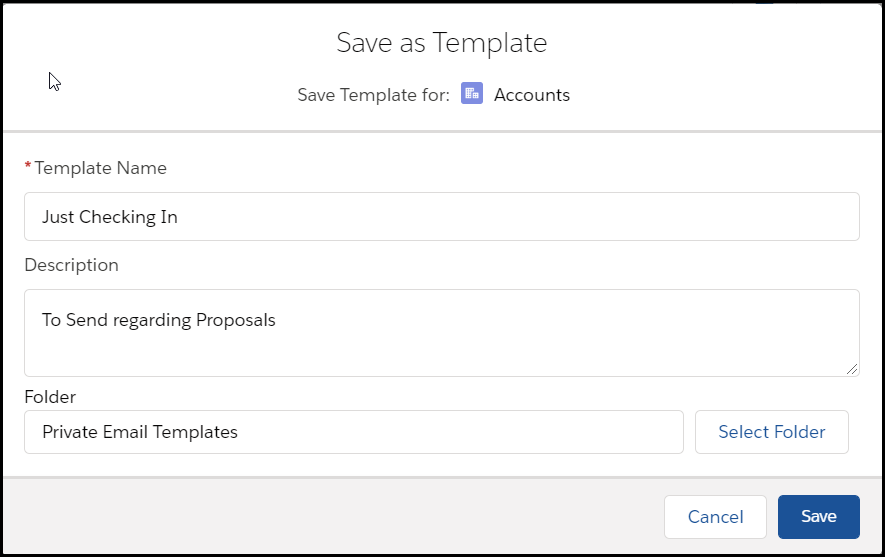Click the Description box resize handle
This screenshot has width=885, height=557.
coord(852,369)
